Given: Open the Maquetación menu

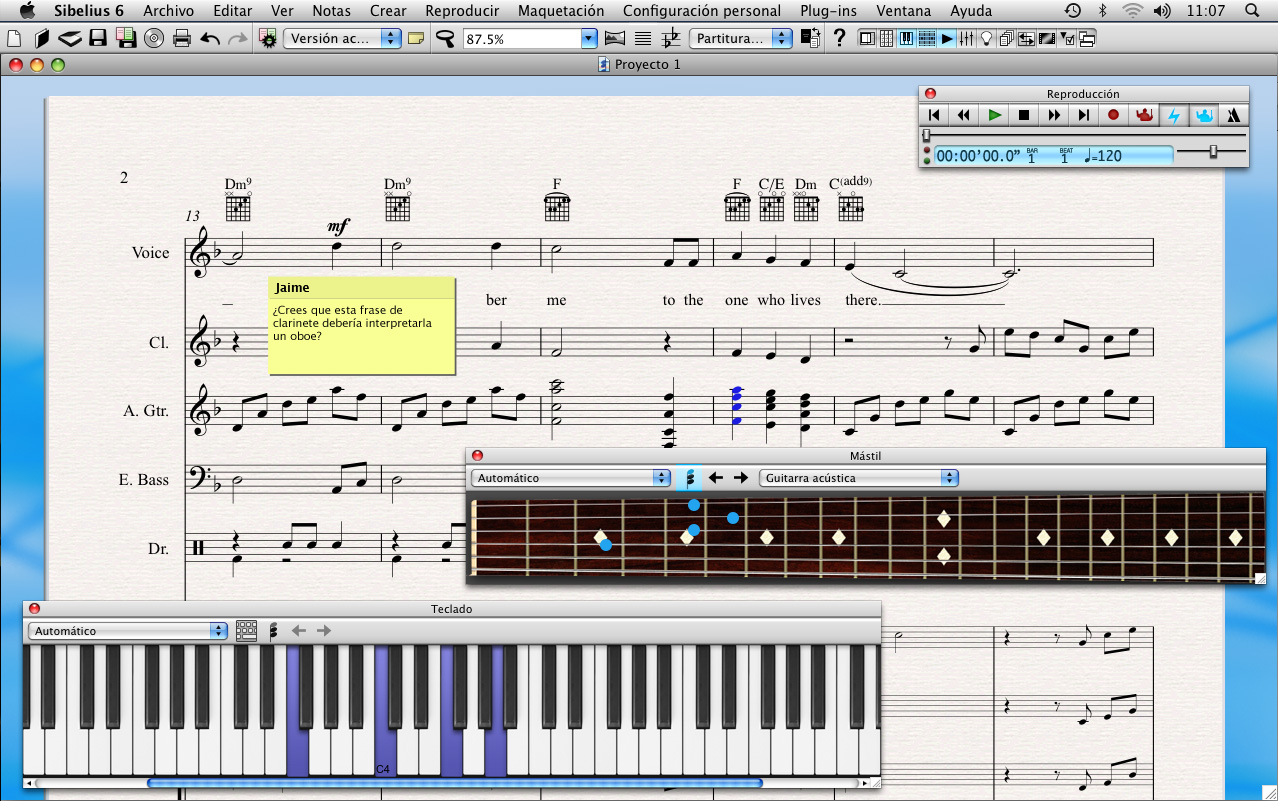Looking at the screenshot, I should 561,11.
